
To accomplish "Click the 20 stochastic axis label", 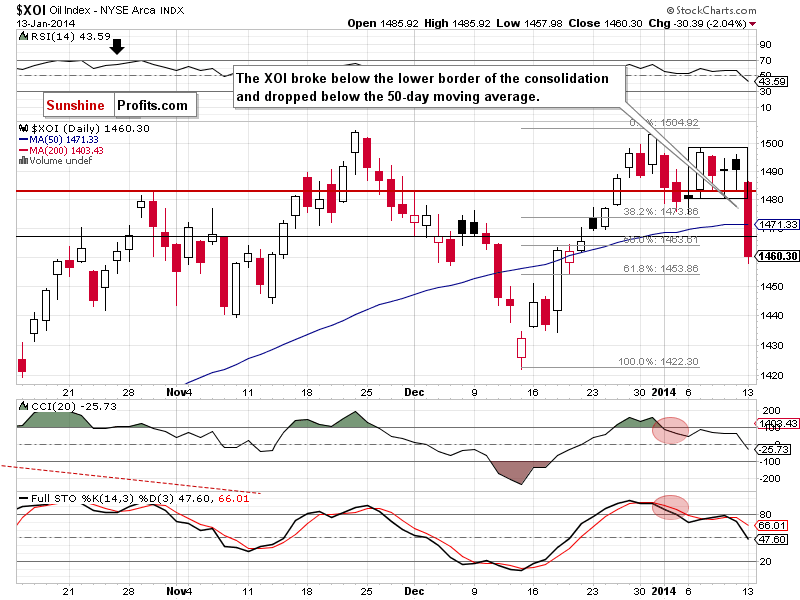I will coord(765,561).
